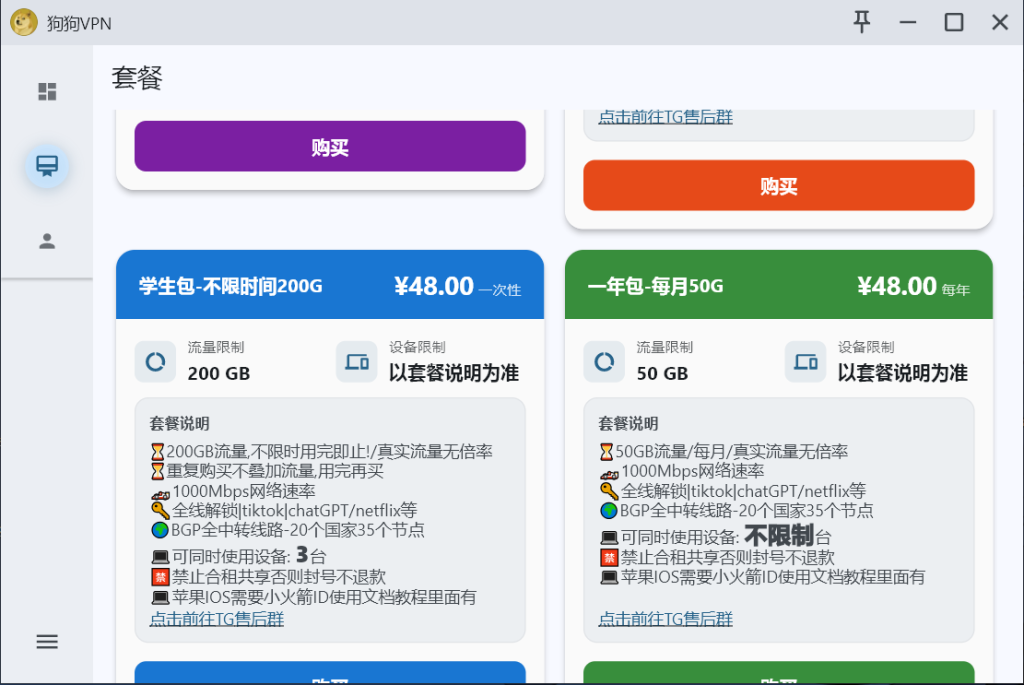1024x685 pixels.
Task: Click 套餐说明 heading in 学生包 card
Action: 180,423
